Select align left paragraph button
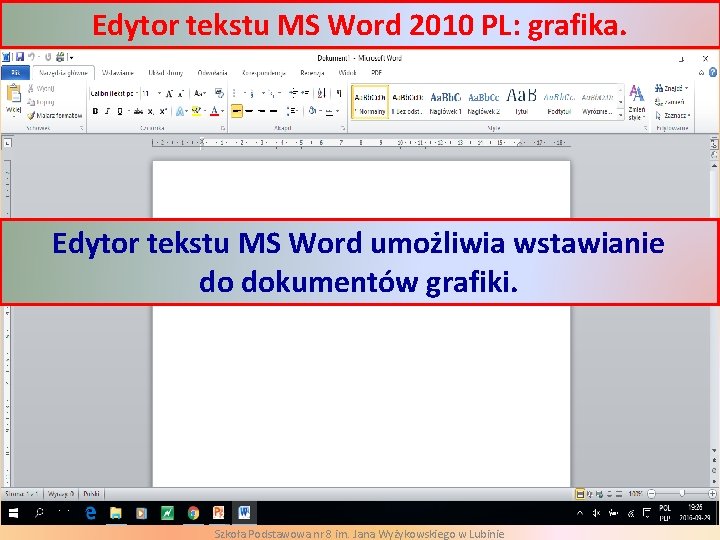 pyautogui.click(x=236, y=111)
